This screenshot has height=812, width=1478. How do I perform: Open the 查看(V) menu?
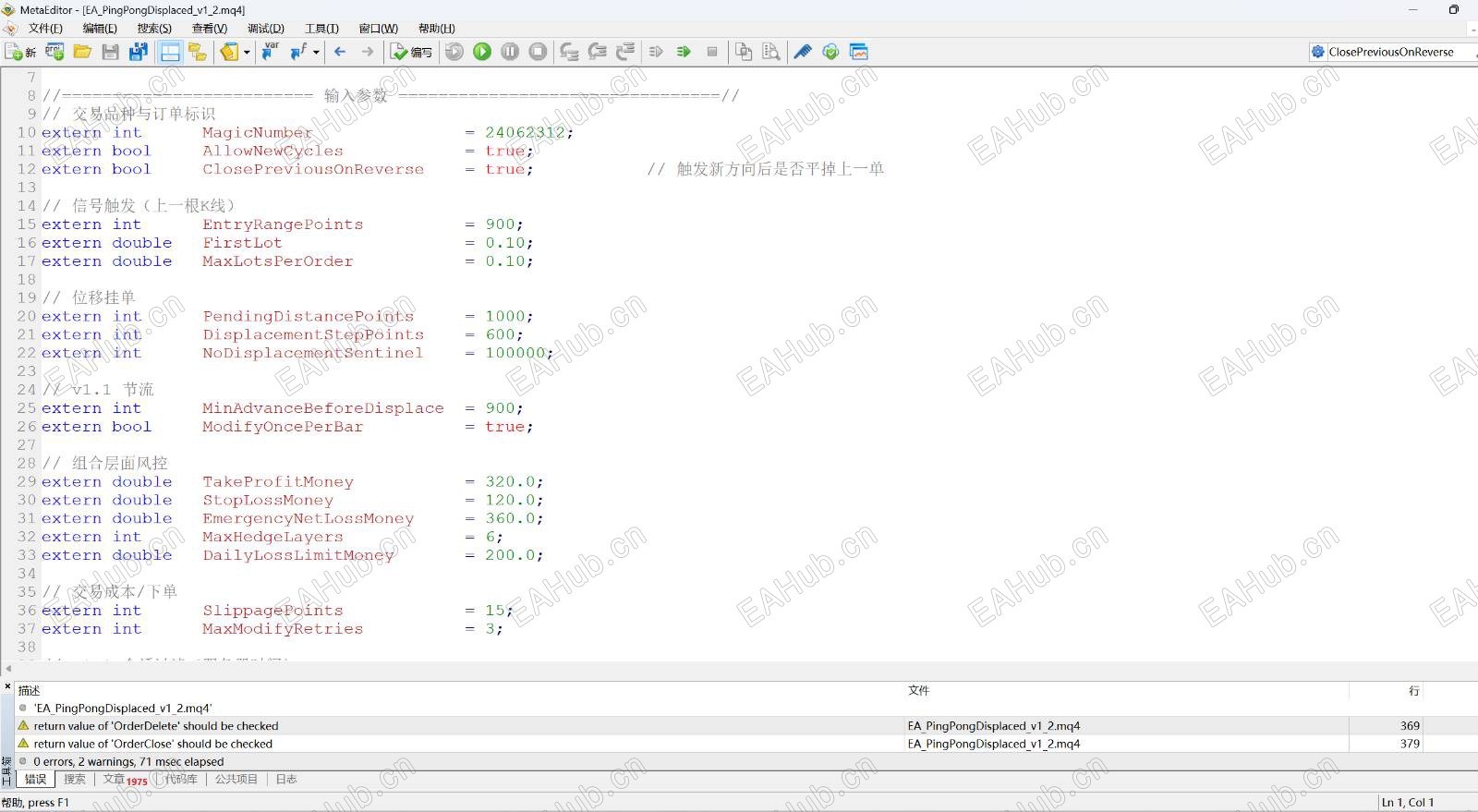pyautogui.click(x=210, y=29)
